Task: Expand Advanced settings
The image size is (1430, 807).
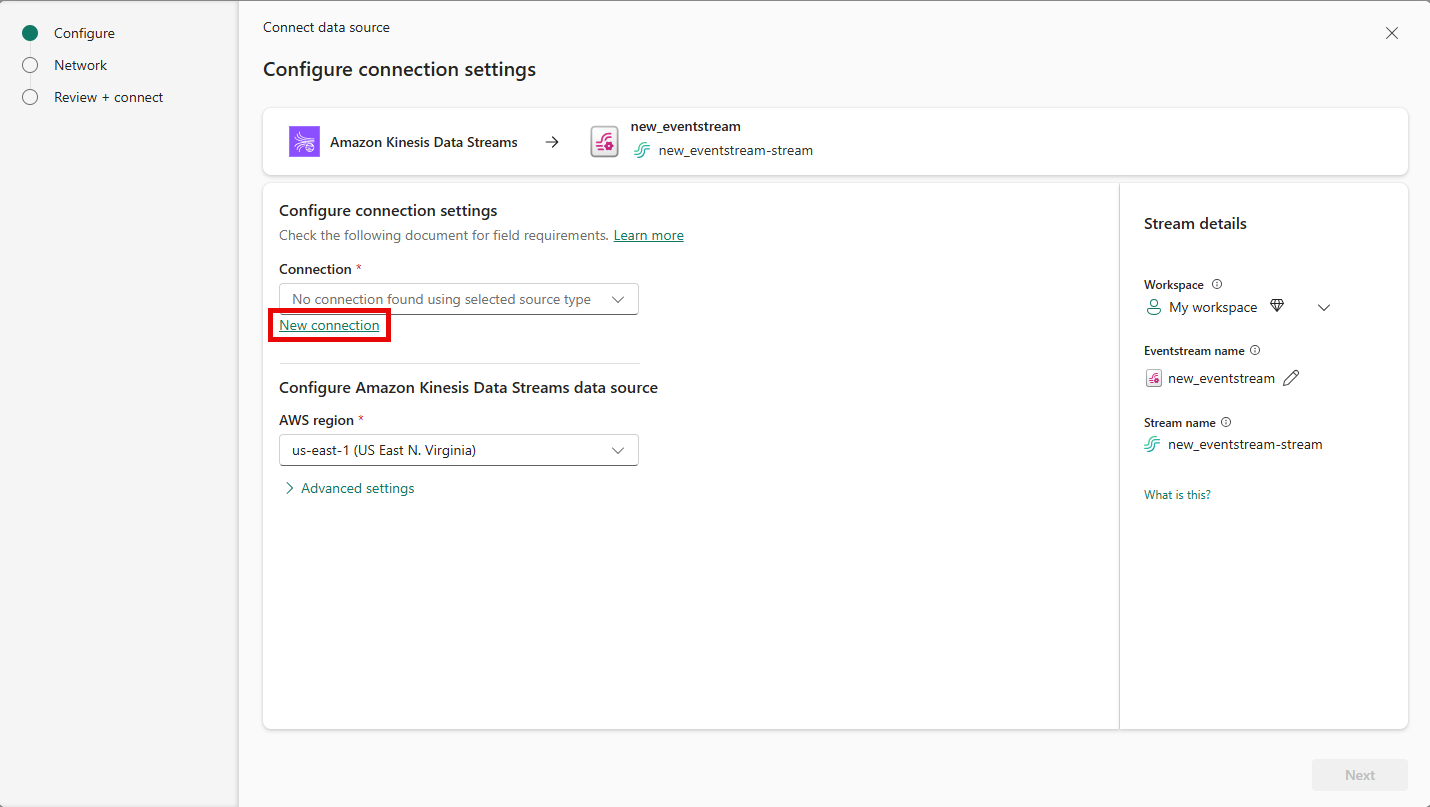Action: pos(349,489)
